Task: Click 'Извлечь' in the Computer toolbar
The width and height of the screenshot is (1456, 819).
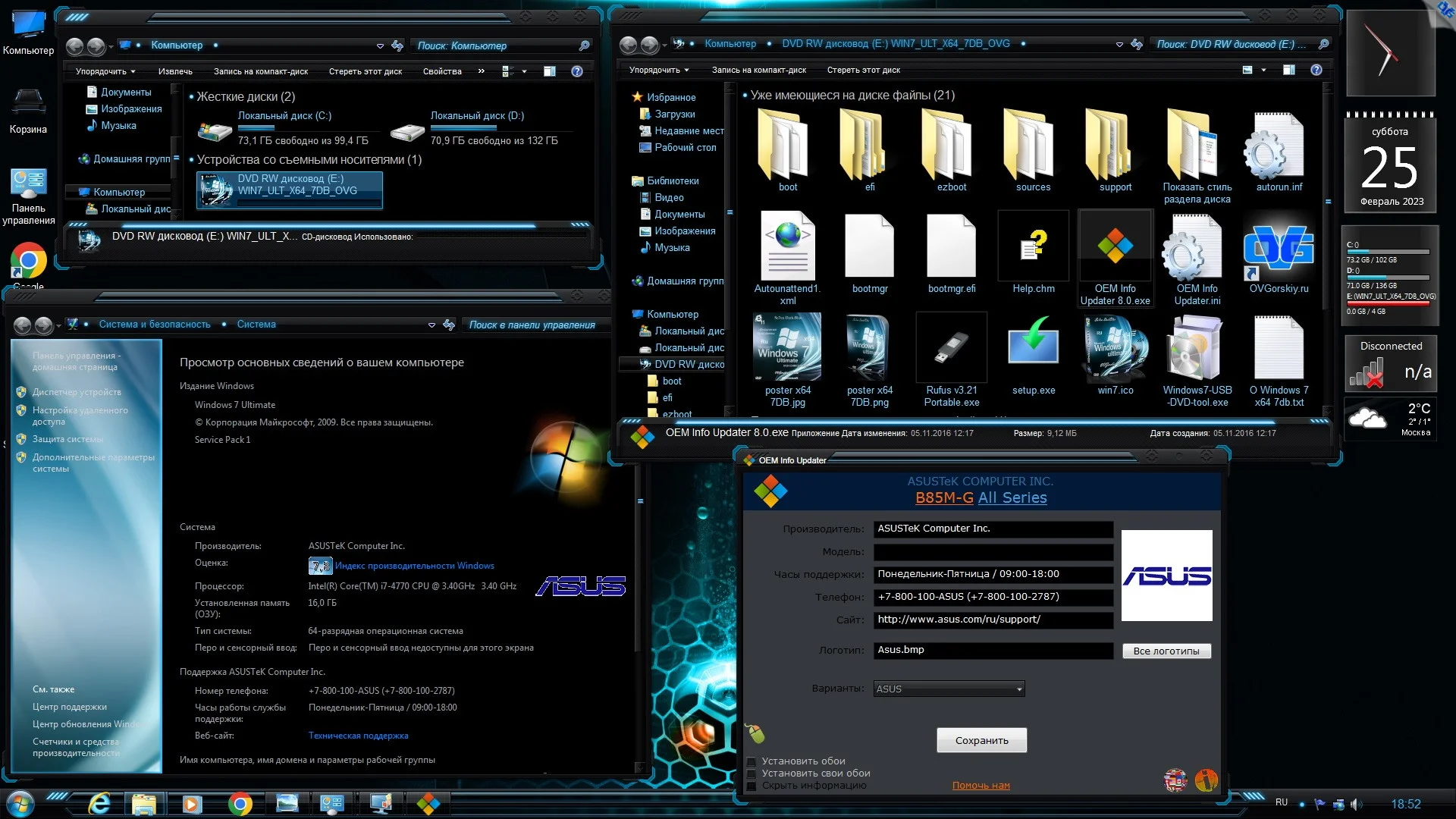Action: (175, 71)
